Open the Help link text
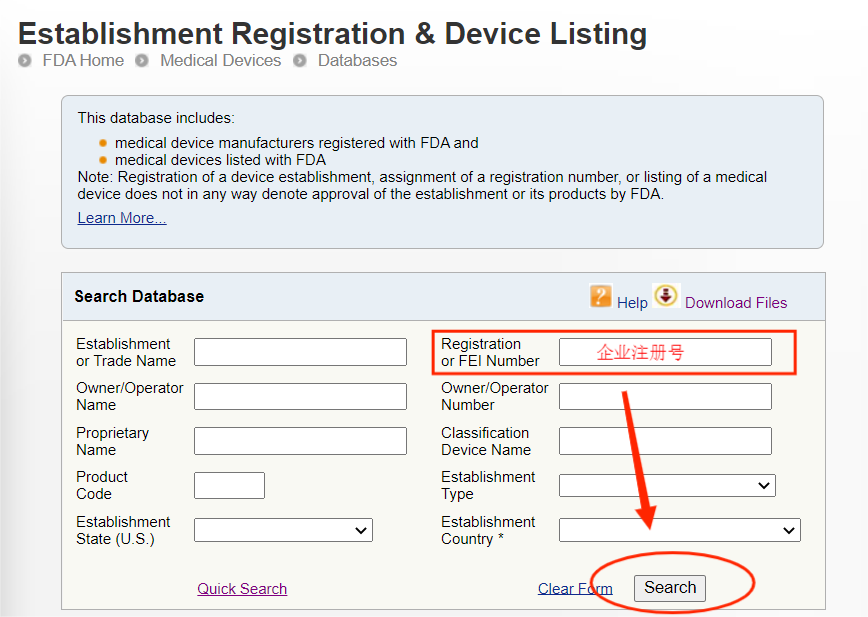This screenshot has width=868, height=617. [632, 302]
